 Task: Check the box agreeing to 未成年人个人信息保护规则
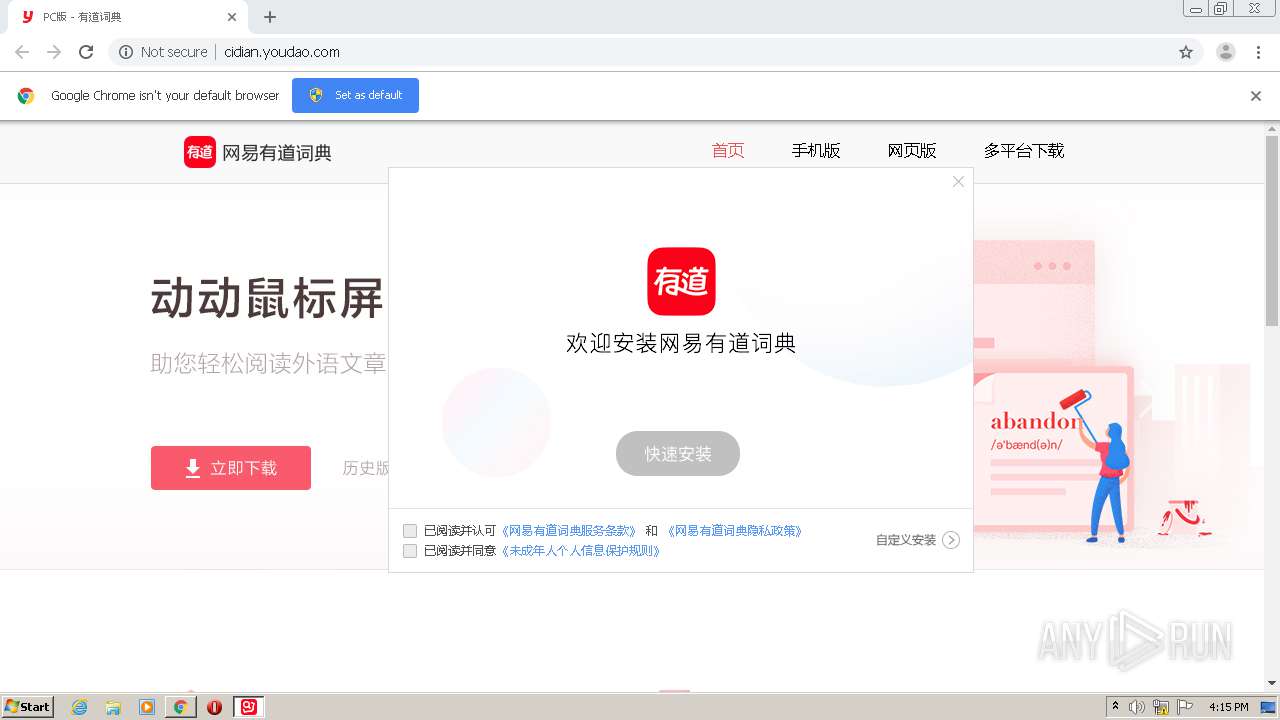click(x=410, y=551)
